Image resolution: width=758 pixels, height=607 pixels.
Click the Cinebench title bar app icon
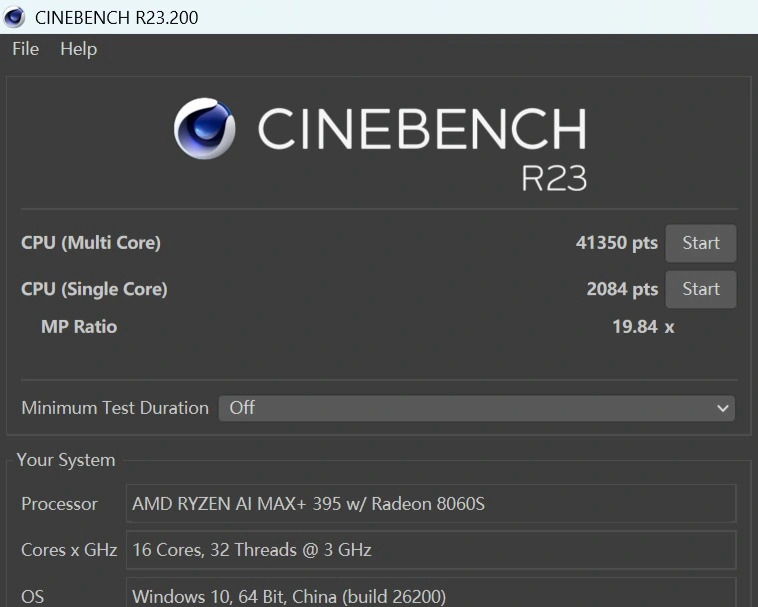[14, 17]
